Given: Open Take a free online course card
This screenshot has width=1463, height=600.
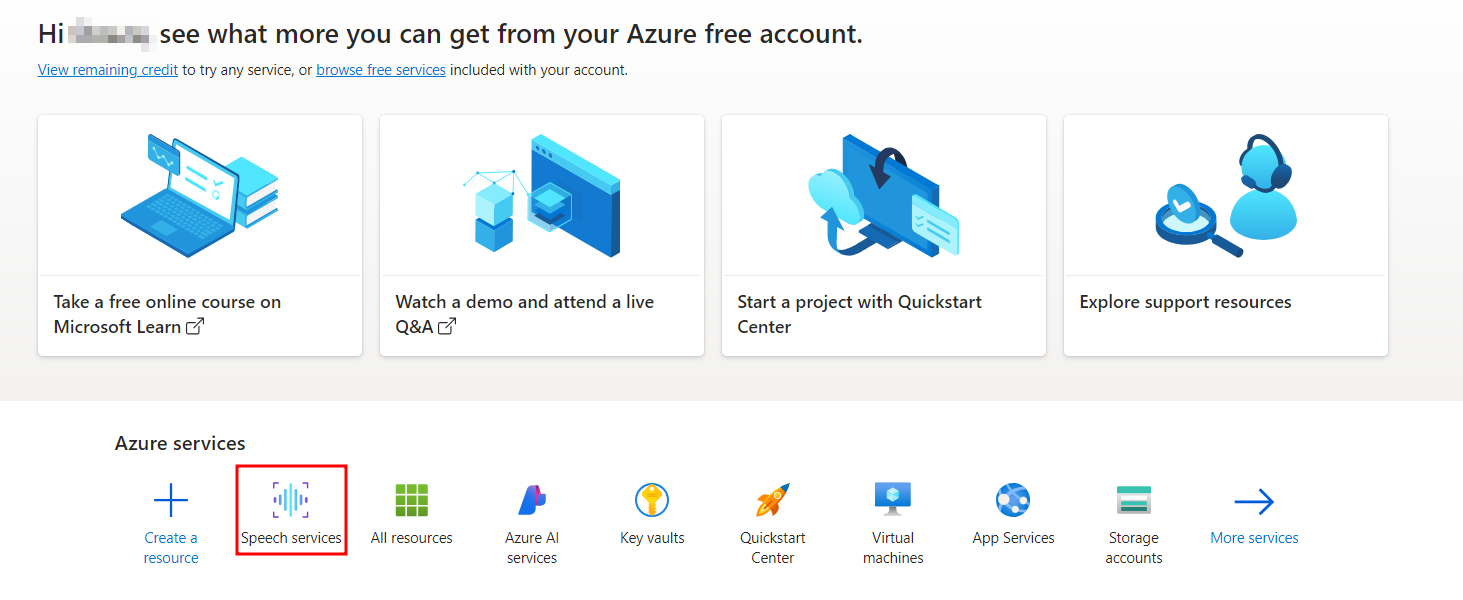Looking at the screenshot, I should point(200,235).
